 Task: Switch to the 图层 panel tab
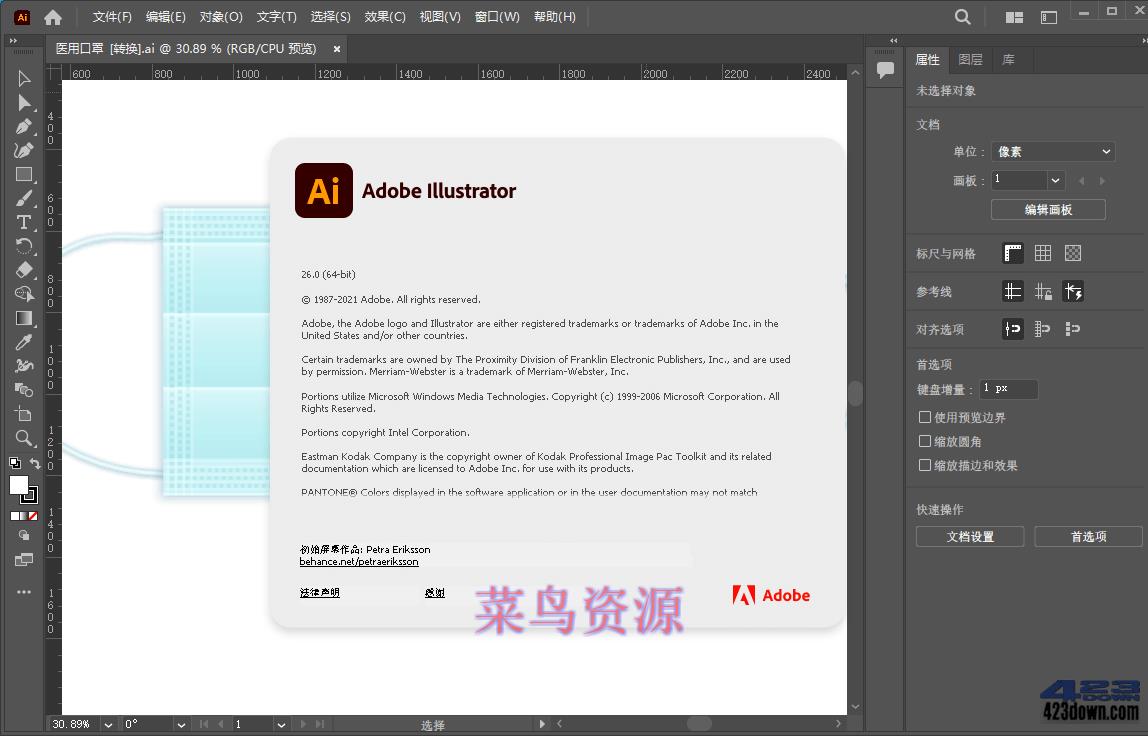pyautogui.click(x=969, y=59)
